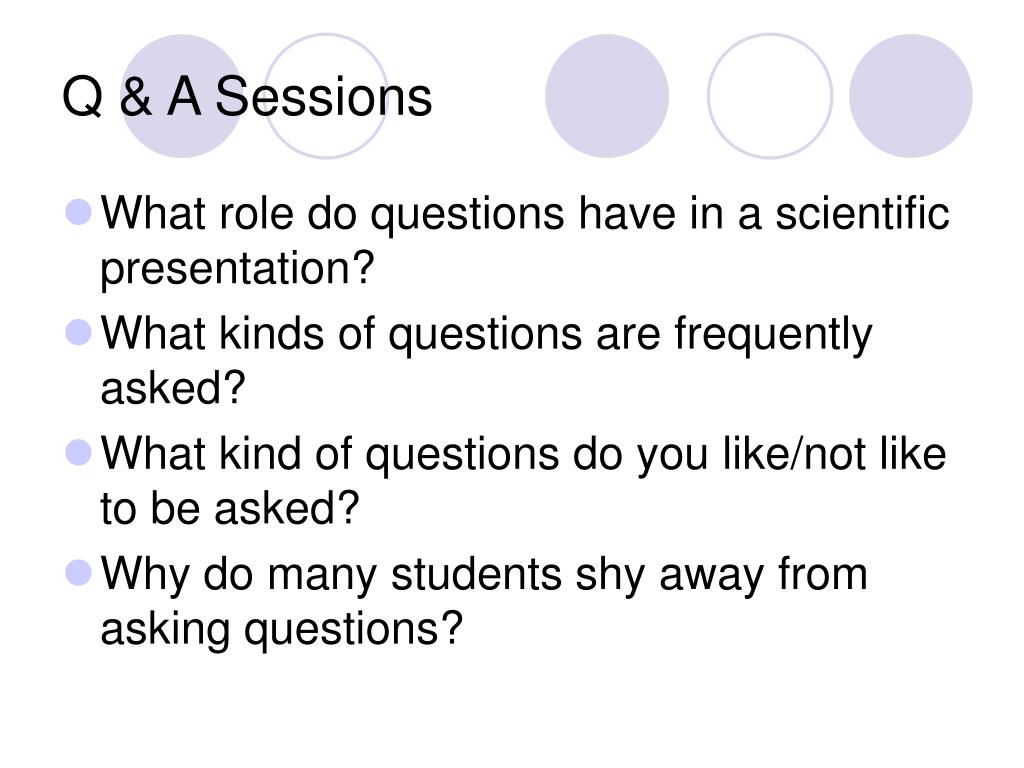
Task: Click the filled lavender circle behind 'Q & A'
Action: pyautogui.click(x=182, y=96)
